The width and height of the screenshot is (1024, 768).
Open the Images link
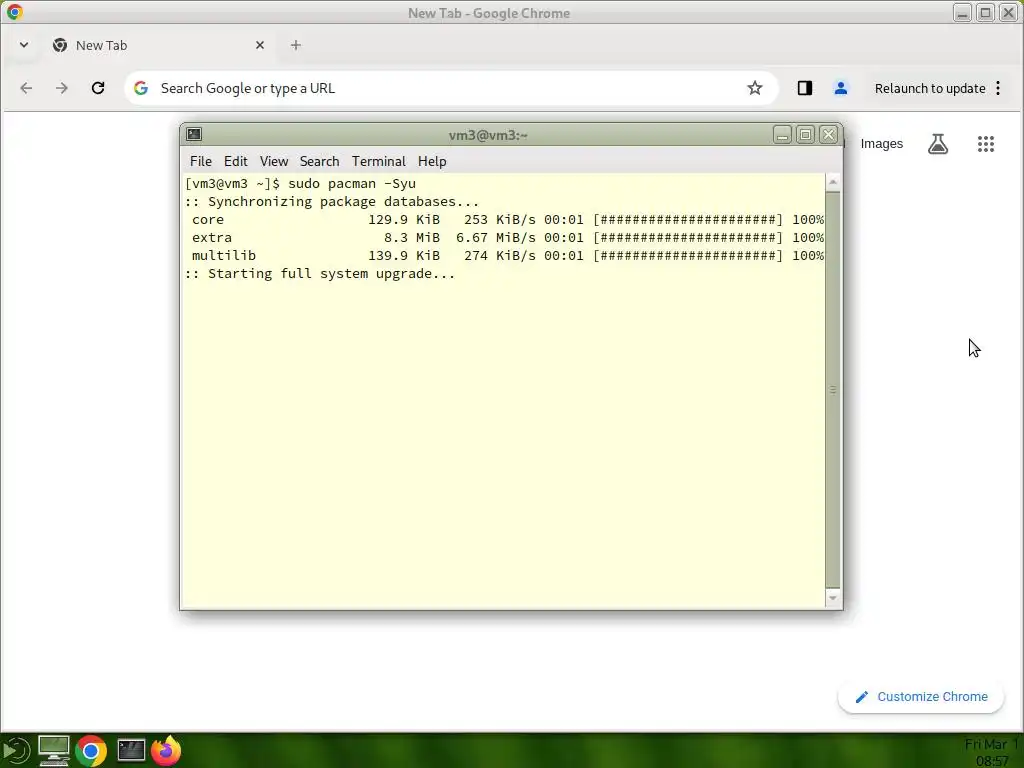[x=882, y=144]
